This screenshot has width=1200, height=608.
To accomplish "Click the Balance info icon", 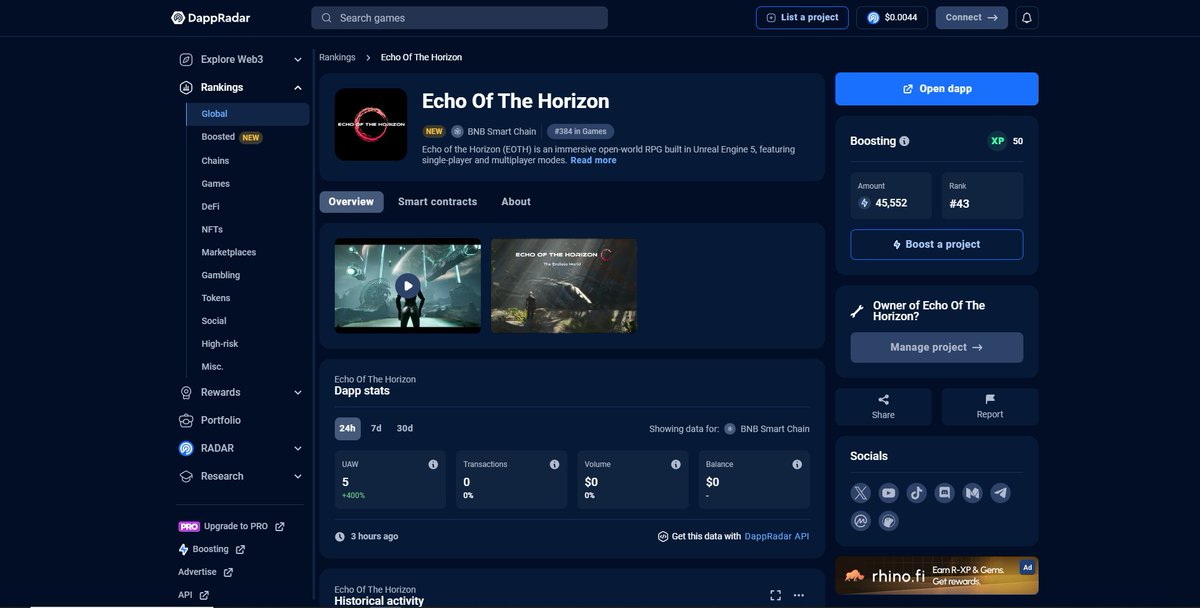I will (797, 464).
